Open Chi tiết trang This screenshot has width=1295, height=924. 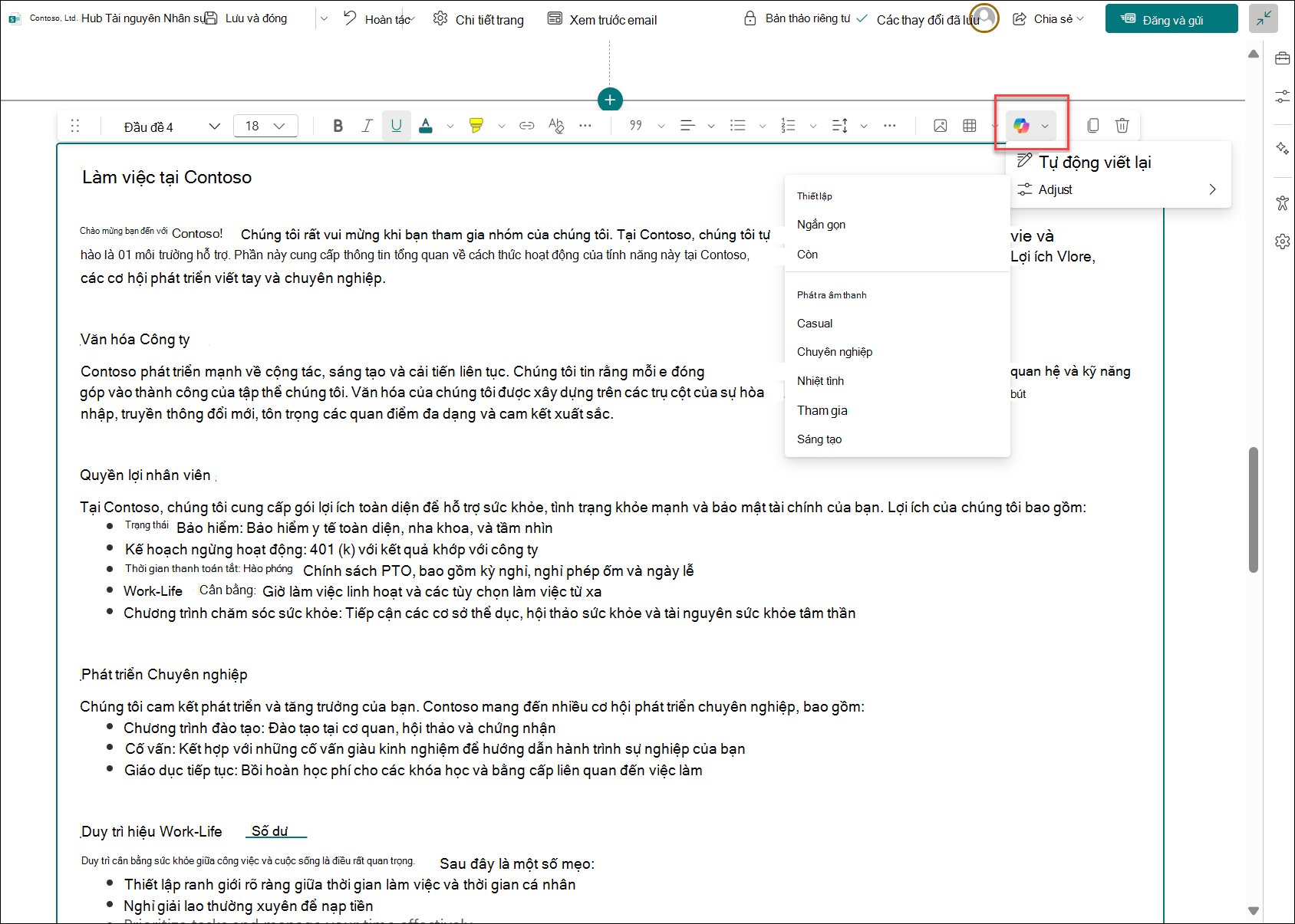[x=479, y=19]
